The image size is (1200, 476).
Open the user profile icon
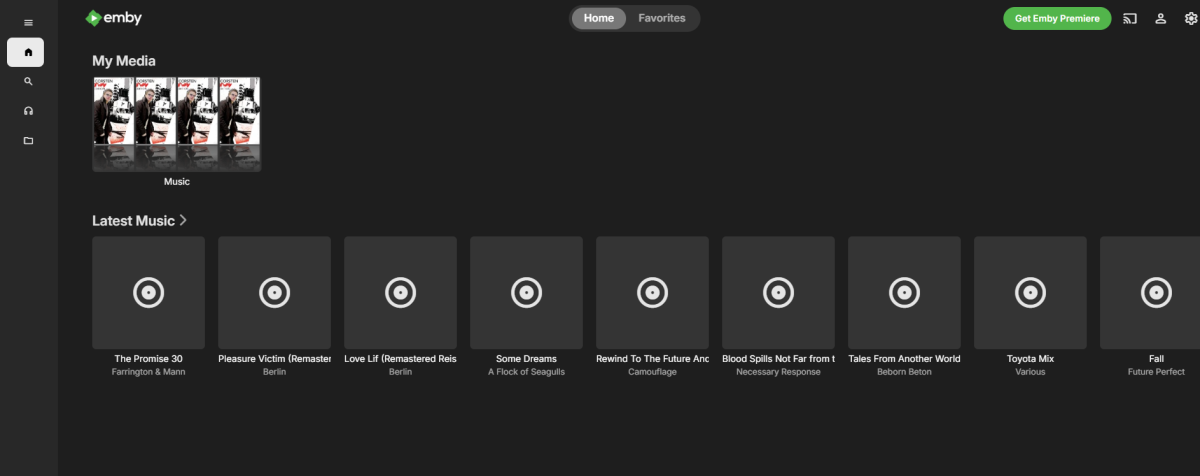tap(1161, 18)
